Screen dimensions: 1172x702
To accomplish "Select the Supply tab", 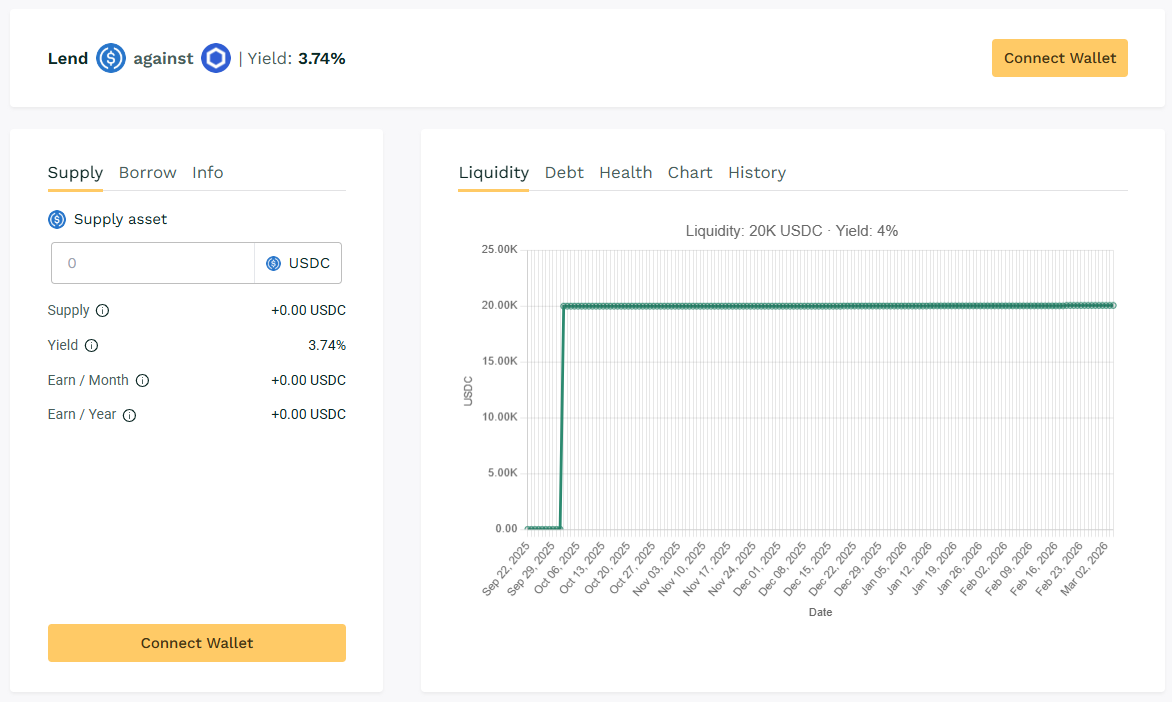I will click(75, 173).
